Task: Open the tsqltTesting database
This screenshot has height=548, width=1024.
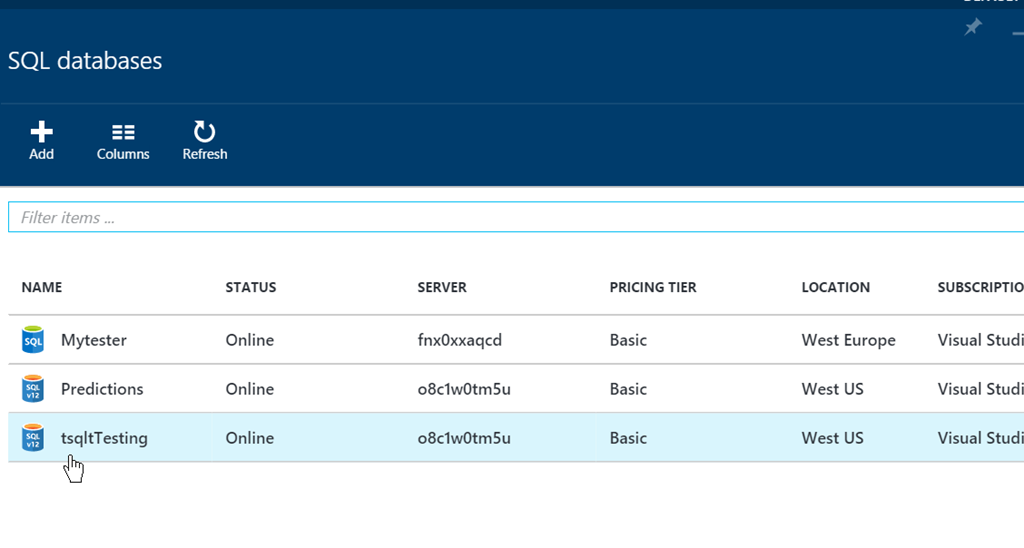Action: point(104,438)
